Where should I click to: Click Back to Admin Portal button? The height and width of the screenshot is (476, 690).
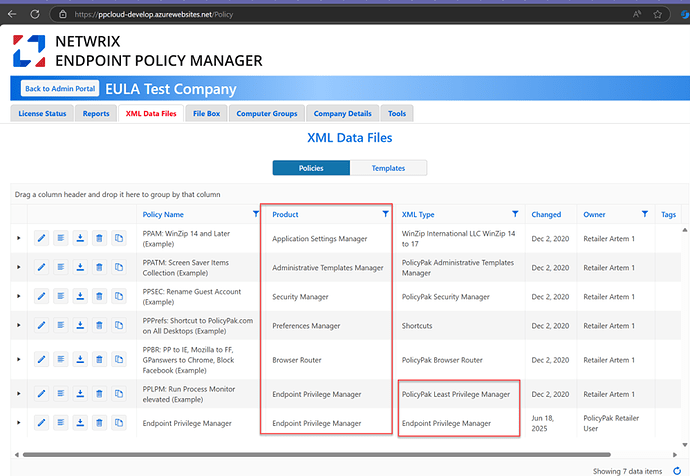point(58,89)
